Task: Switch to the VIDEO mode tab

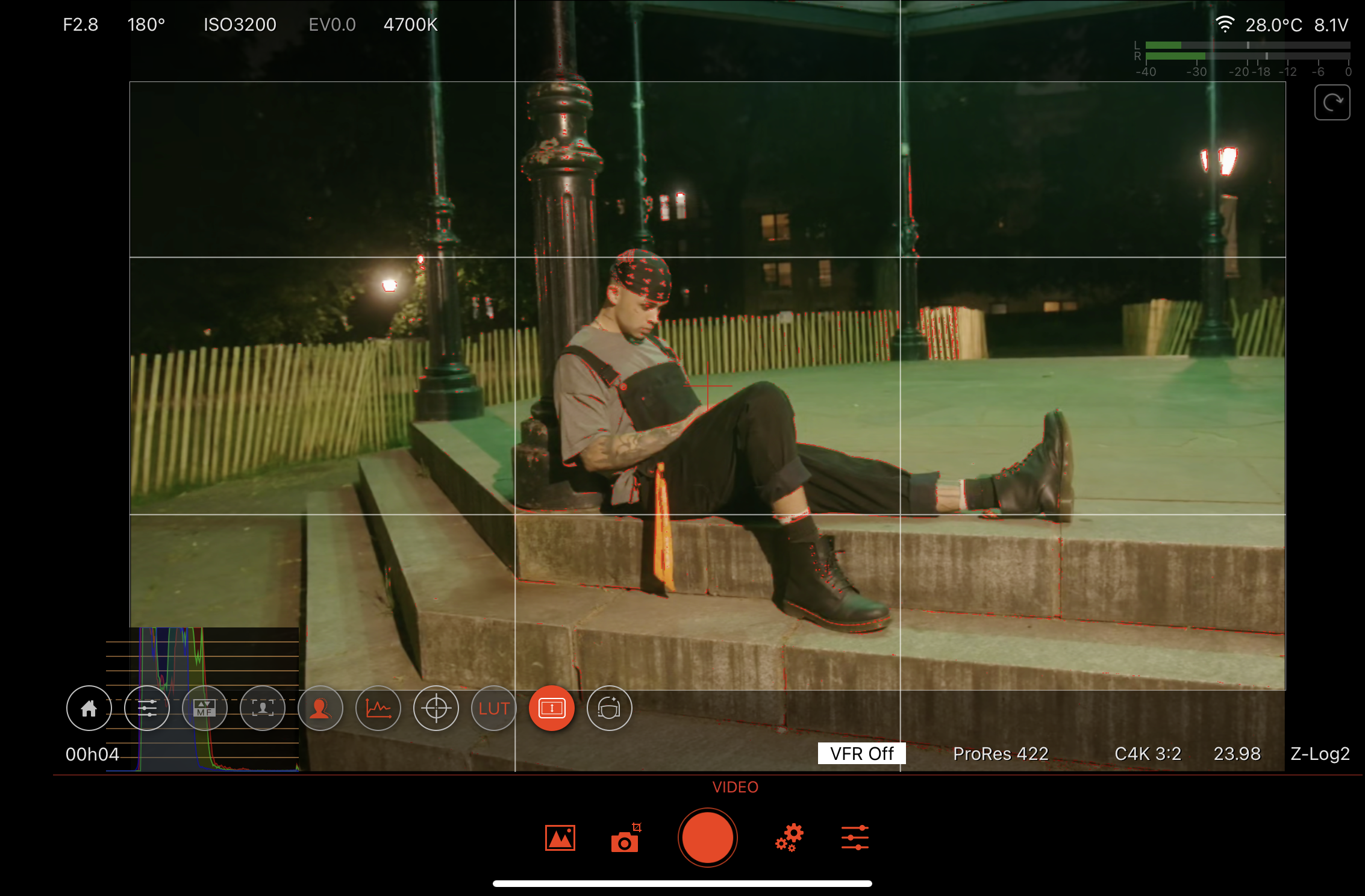Action: 736,787
